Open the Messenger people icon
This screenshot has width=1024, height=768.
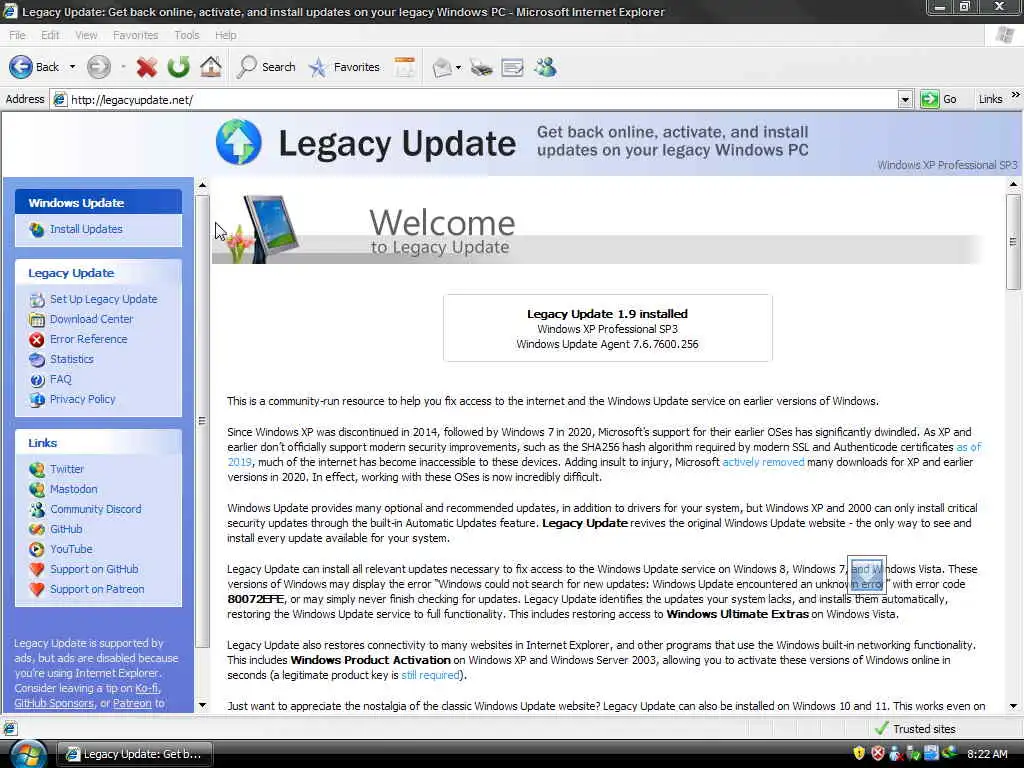[545, 67]
